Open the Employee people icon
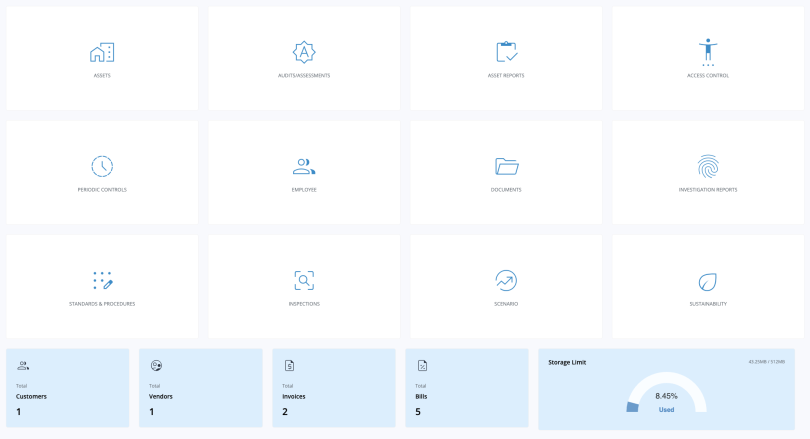 (x=304, y=166)
